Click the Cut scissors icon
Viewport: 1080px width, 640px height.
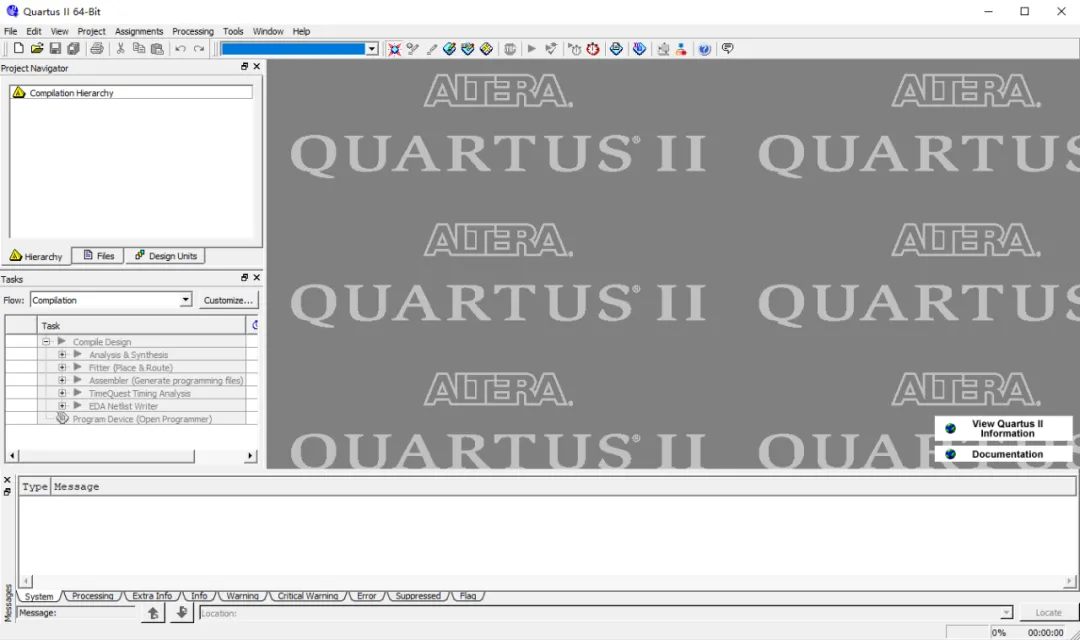[121, 48]
